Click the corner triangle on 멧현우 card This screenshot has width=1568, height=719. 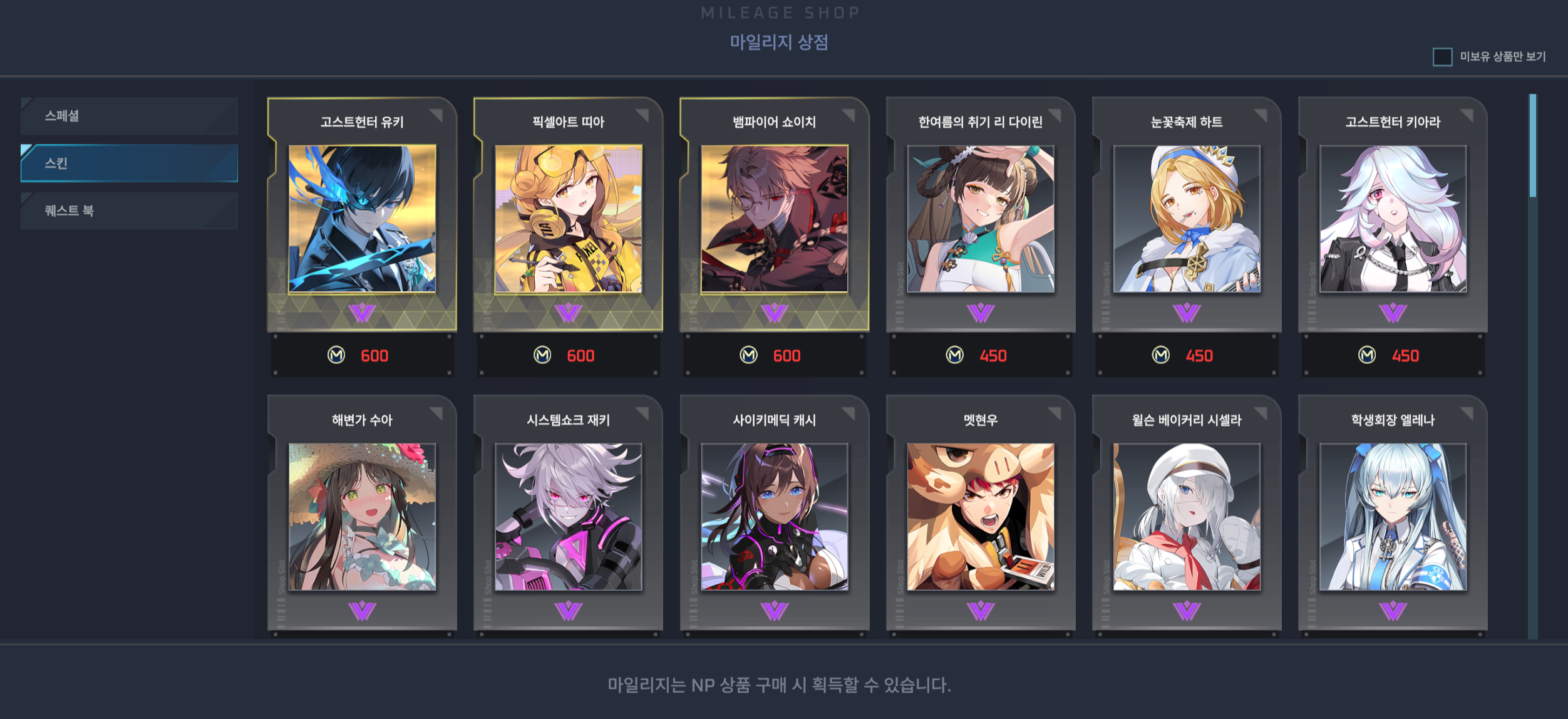(x=1055, y=413)
